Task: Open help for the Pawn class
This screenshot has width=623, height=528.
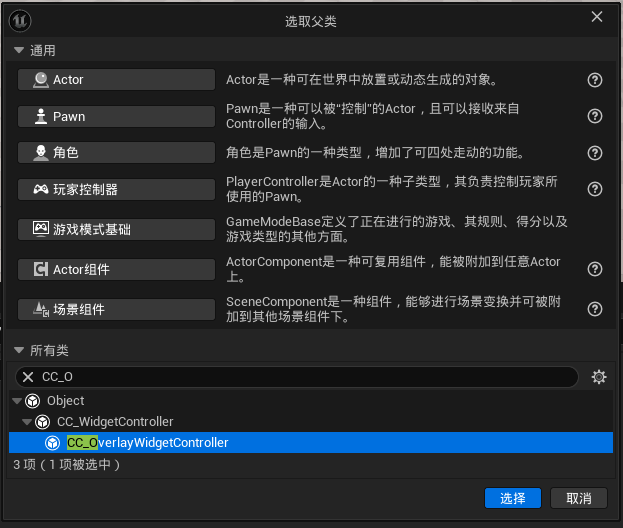Action: point(595,116)
